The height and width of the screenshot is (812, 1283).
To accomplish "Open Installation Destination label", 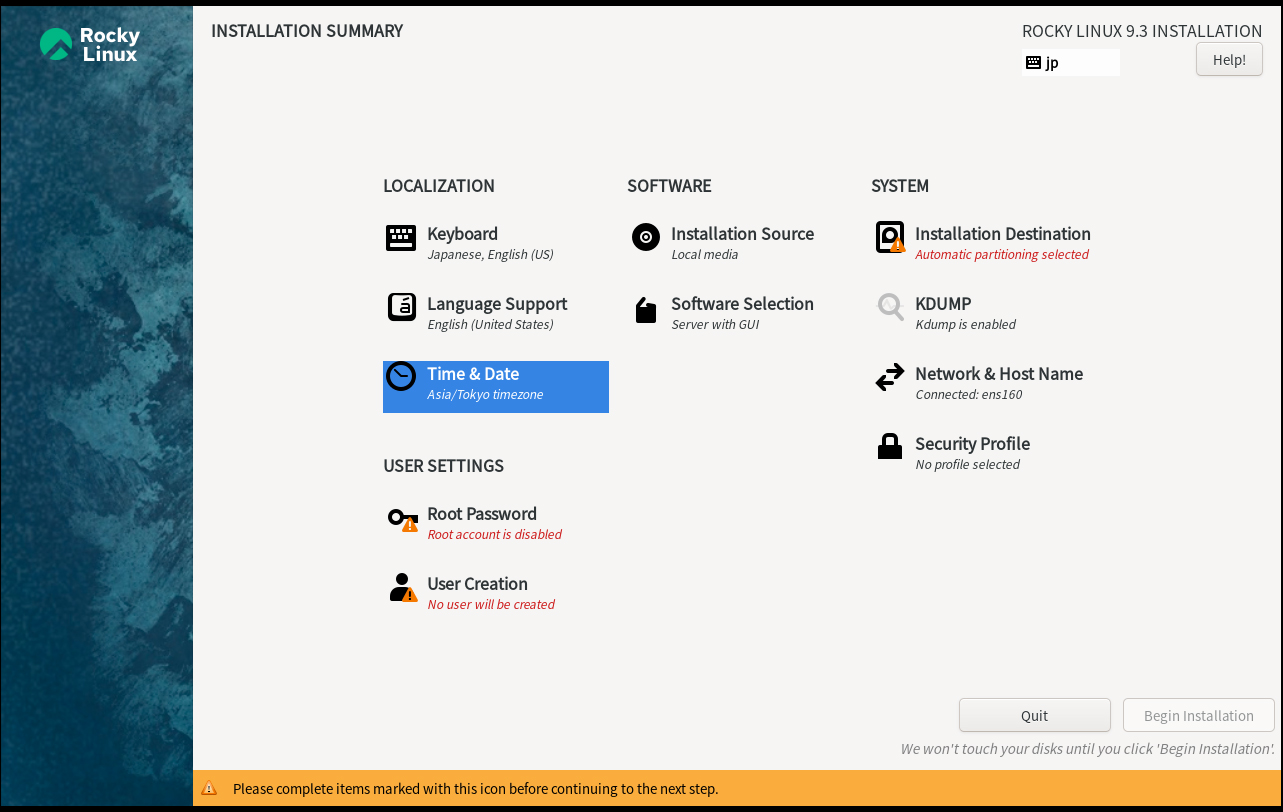I will [x=1003, y=234].
